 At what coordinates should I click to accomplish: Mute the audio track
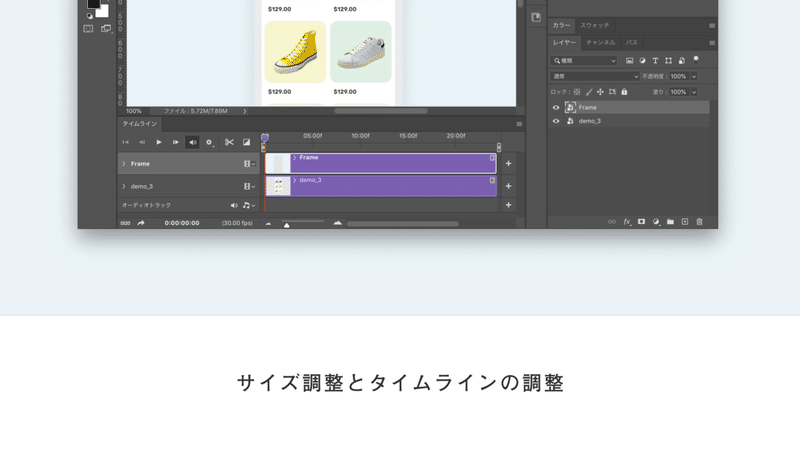click(234, 205)
